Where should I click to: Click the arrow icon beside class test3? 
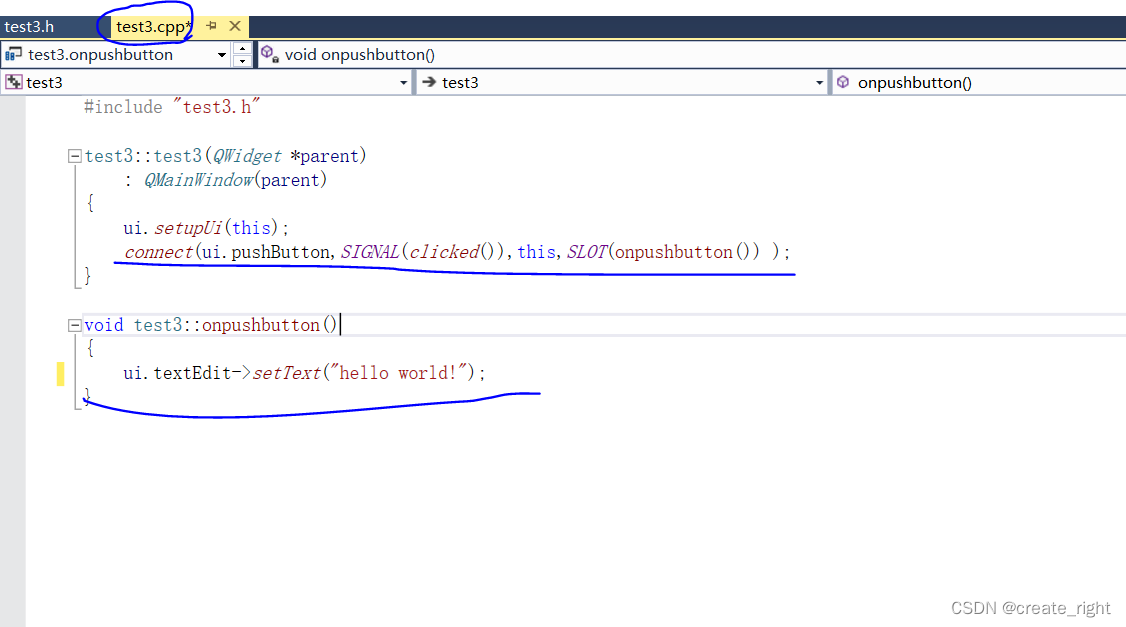coord(429,82)
